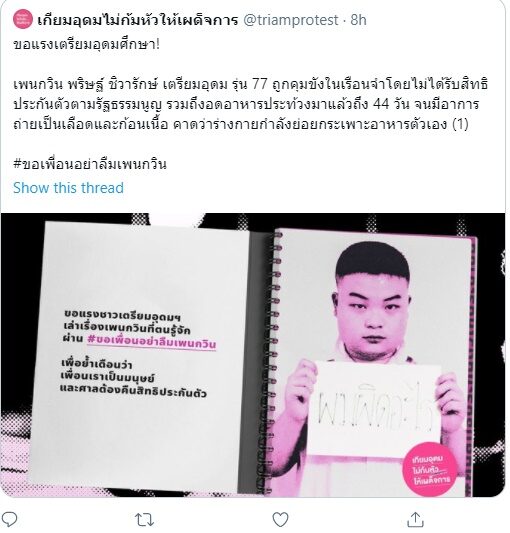The image size is (510, 533).
Task: Click the line และศาลต้องคืนสิทธิประกันตัว on left page
Action: 133,391
